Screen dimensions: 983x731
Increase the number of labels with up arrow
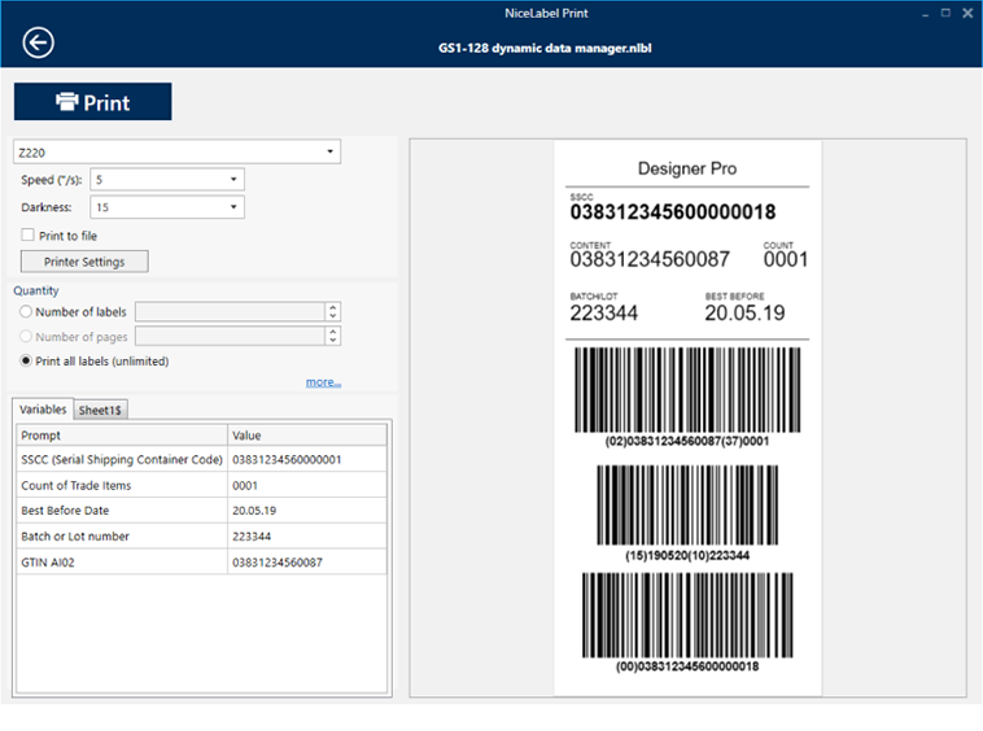tap(333, 308)
